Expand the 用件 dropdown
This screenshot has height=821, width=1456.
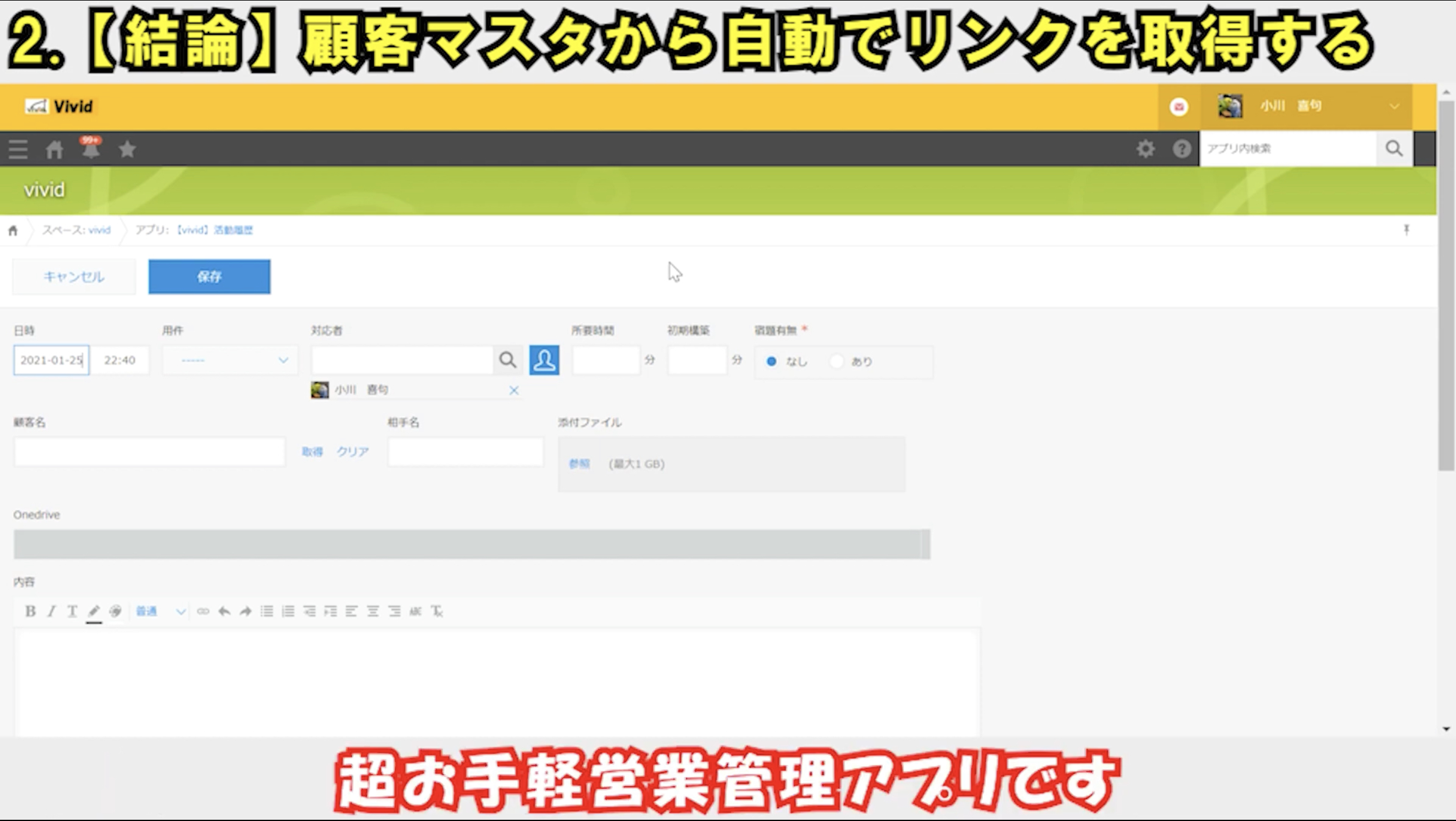(230, 360)
